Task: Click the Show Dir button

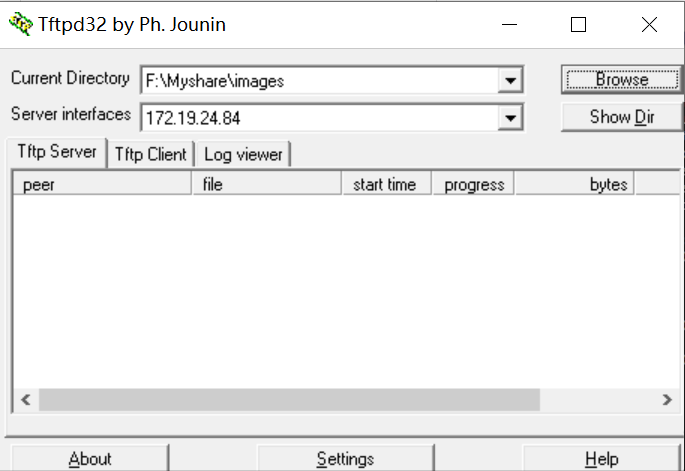Action: tap(622, 117)
